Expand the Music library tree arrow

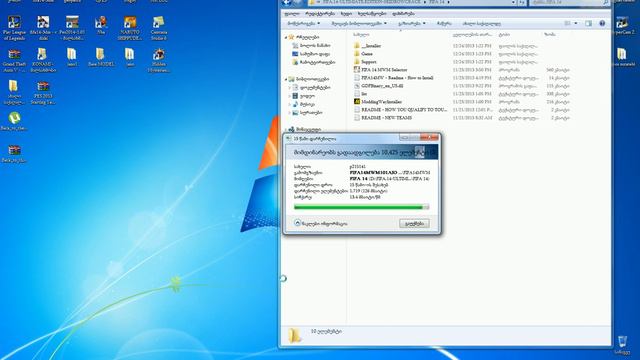click(289, 104)
